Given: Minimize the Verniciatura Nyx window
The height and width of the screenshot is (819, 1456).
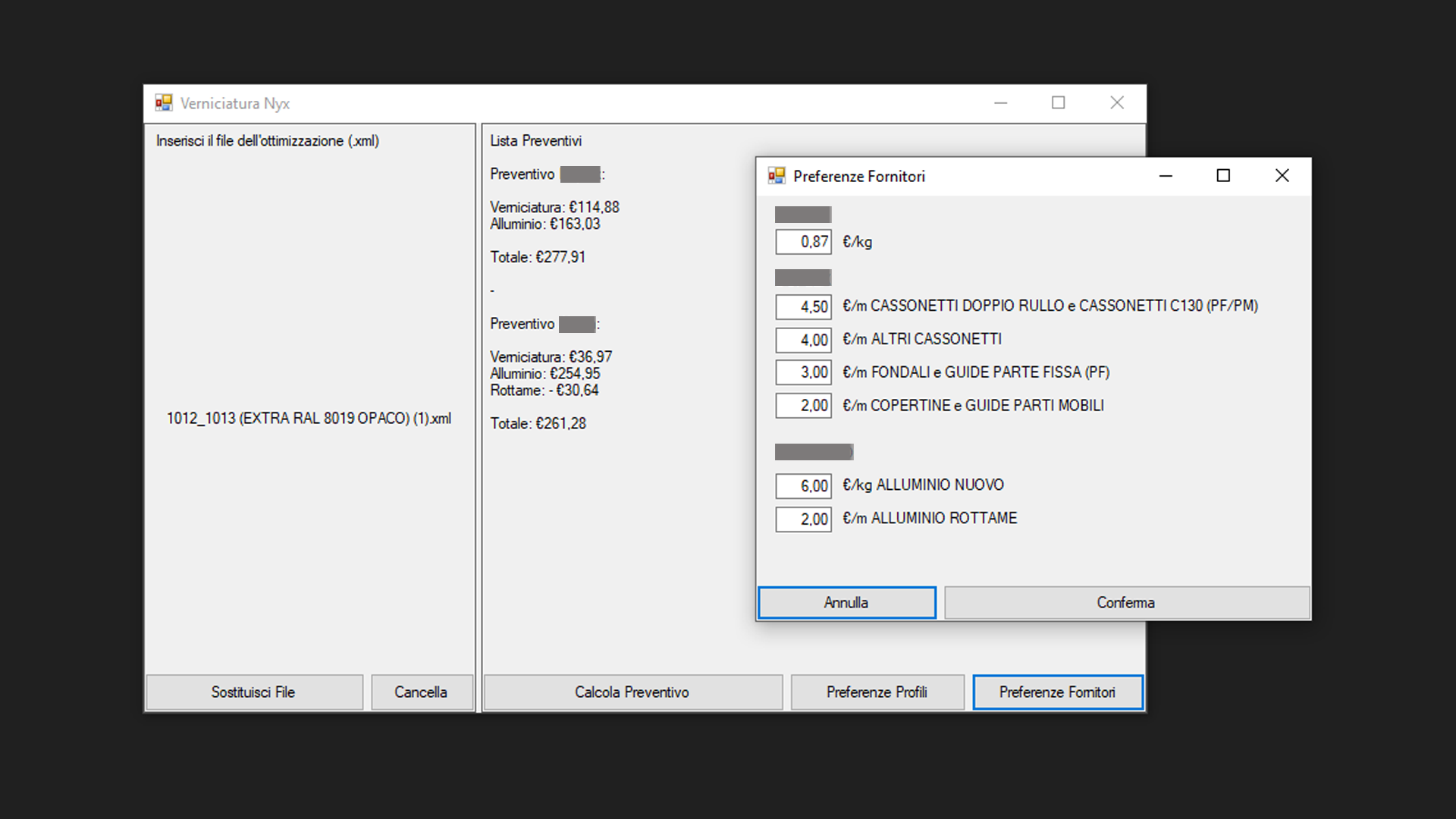Looking at the screenshot, I should [x=1000, y=103].
